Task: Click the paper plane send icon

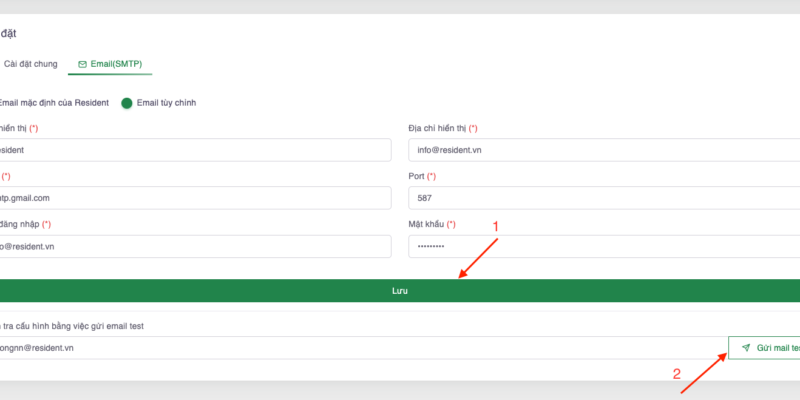Action: pos(746,348)
